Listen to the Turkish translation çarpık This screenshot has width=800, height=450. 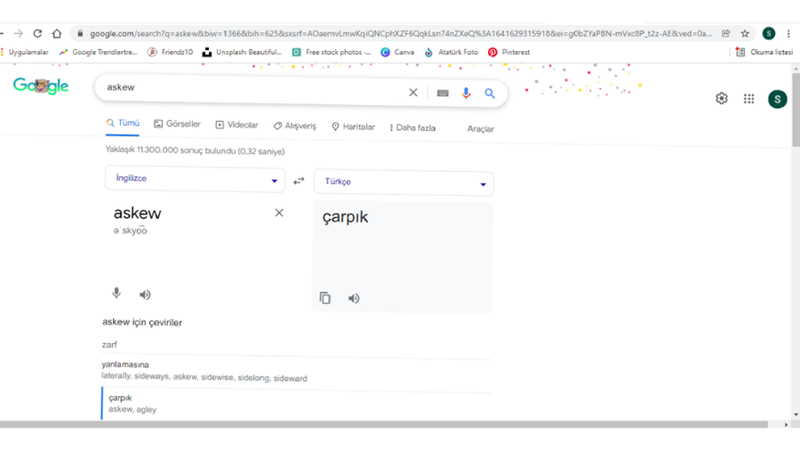coord(353,298)
